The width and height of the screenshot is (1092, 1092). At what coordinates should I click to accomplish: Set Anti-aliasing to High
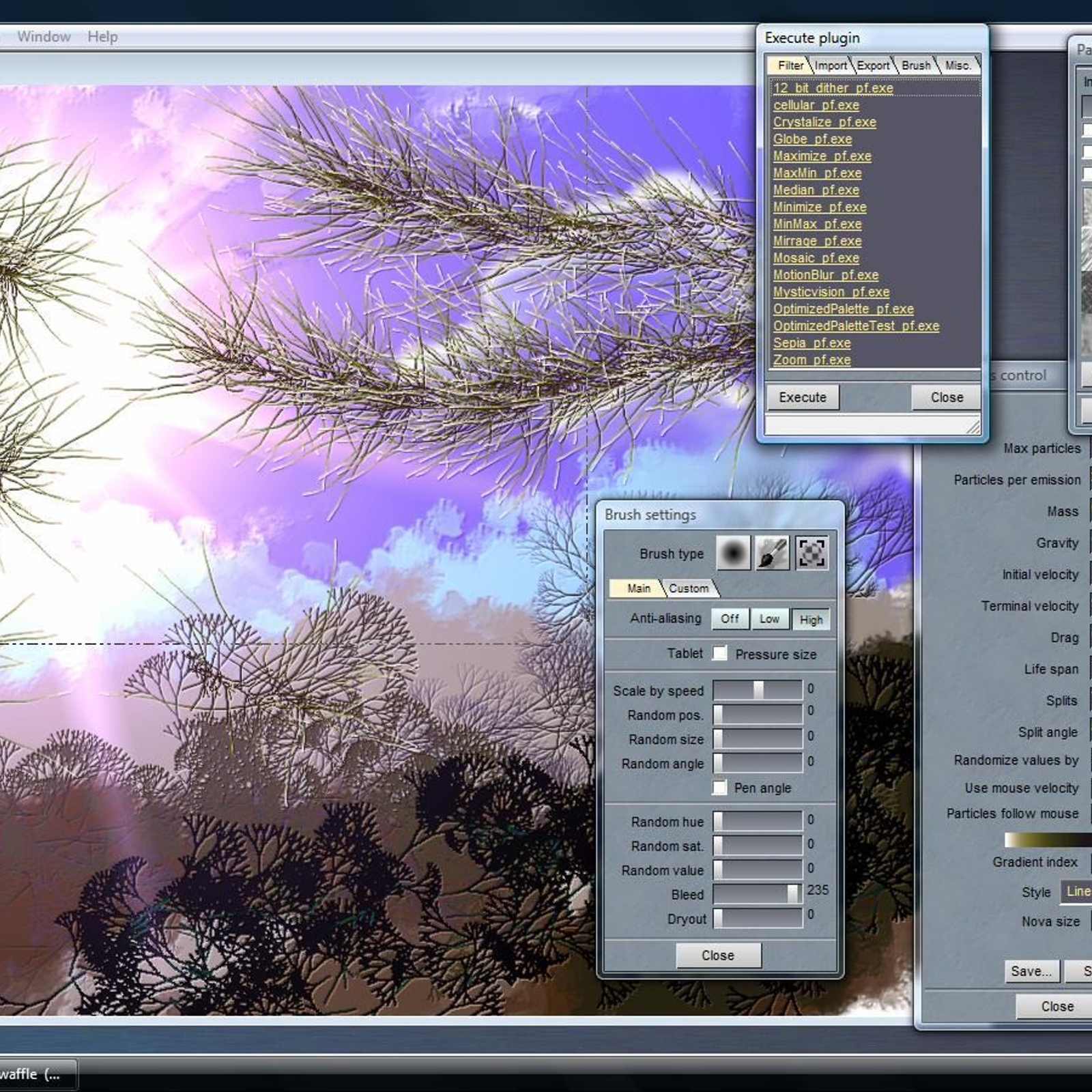point(811,620)
